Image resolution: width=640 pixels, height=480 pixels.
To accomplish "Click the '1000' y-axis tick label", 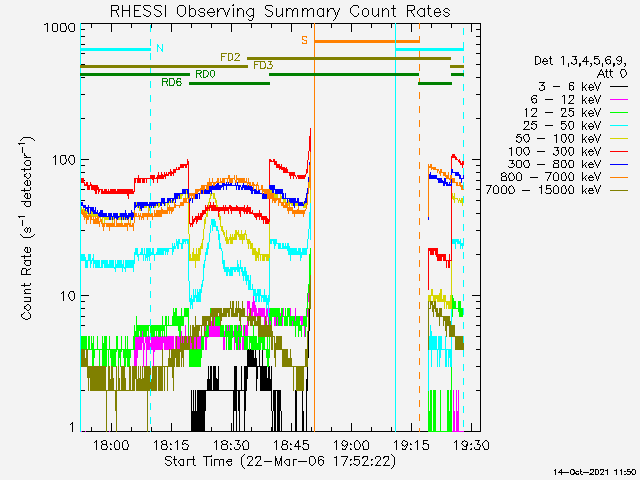I will click(60, 28).
